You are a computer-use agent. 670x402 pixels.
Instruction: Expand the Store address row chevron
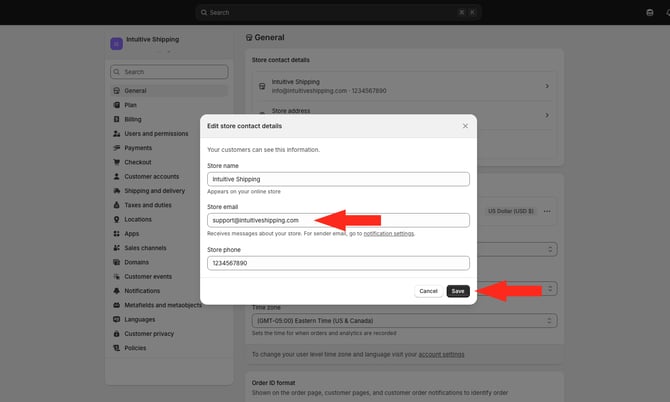pyautogui.click(x=547, y=115)
